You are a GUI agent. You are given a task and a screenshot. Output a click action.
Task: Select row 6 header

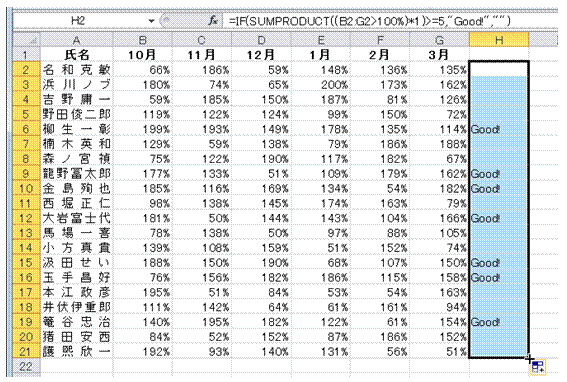26,129
